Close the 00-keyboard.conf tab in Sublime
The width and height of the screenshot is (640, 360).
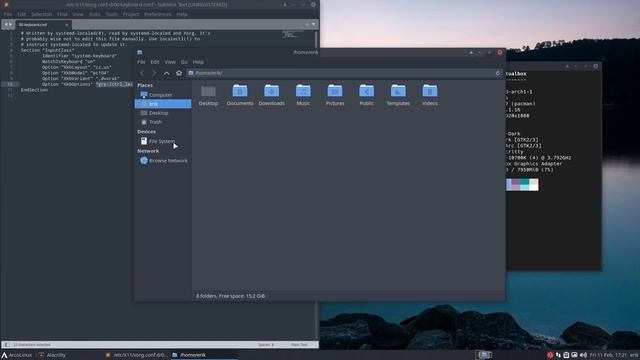[x=67, y=25]
